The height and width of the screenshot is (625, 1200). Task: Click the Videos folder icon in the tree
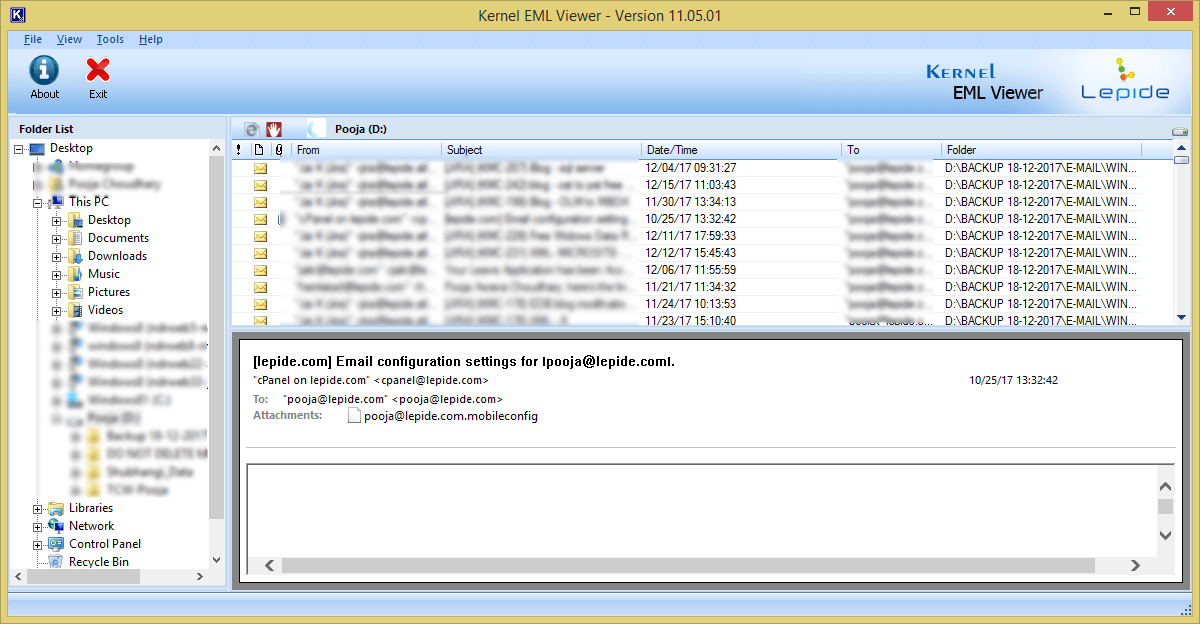click(x=75, y=310)
